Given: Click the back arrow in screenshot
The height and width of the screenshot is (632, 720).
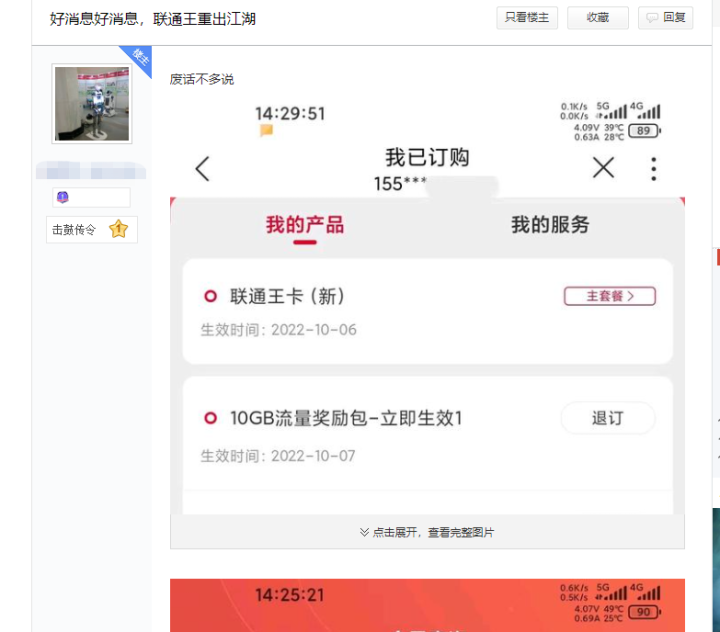Looking at the screenshot, I should pyautogui.click(x=202, y=169).
